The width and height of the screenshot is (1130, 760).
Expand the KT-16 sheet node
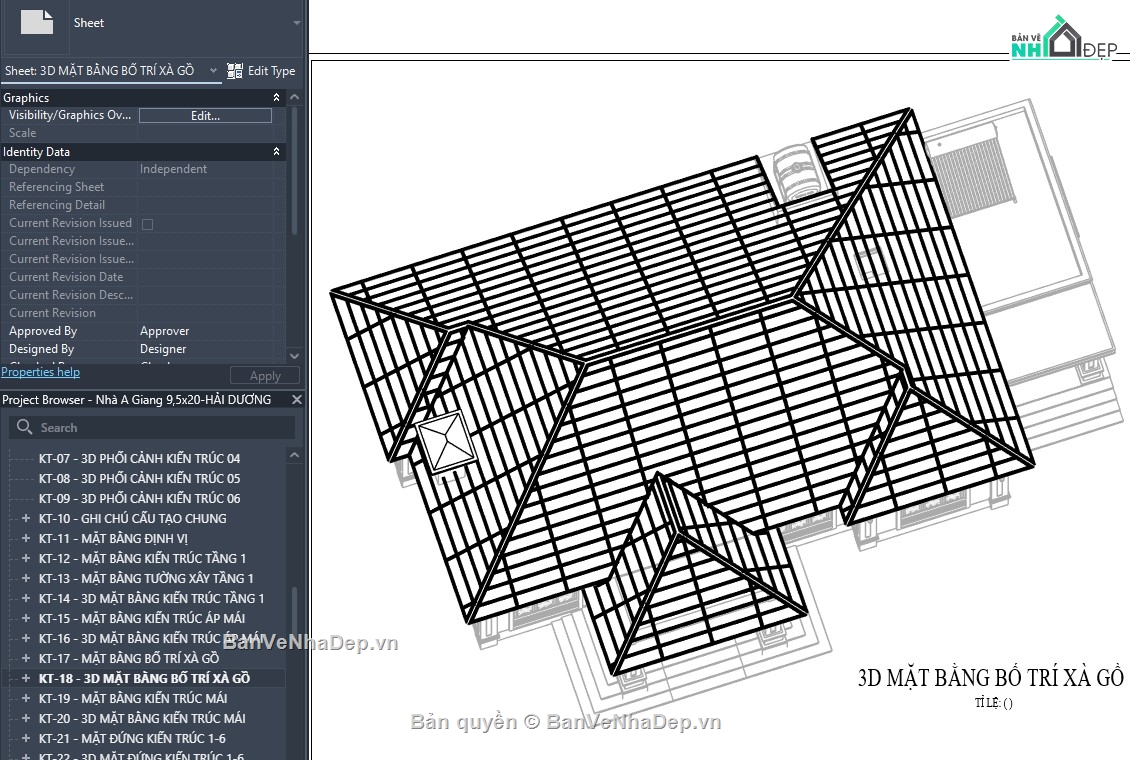coord(26,638)
